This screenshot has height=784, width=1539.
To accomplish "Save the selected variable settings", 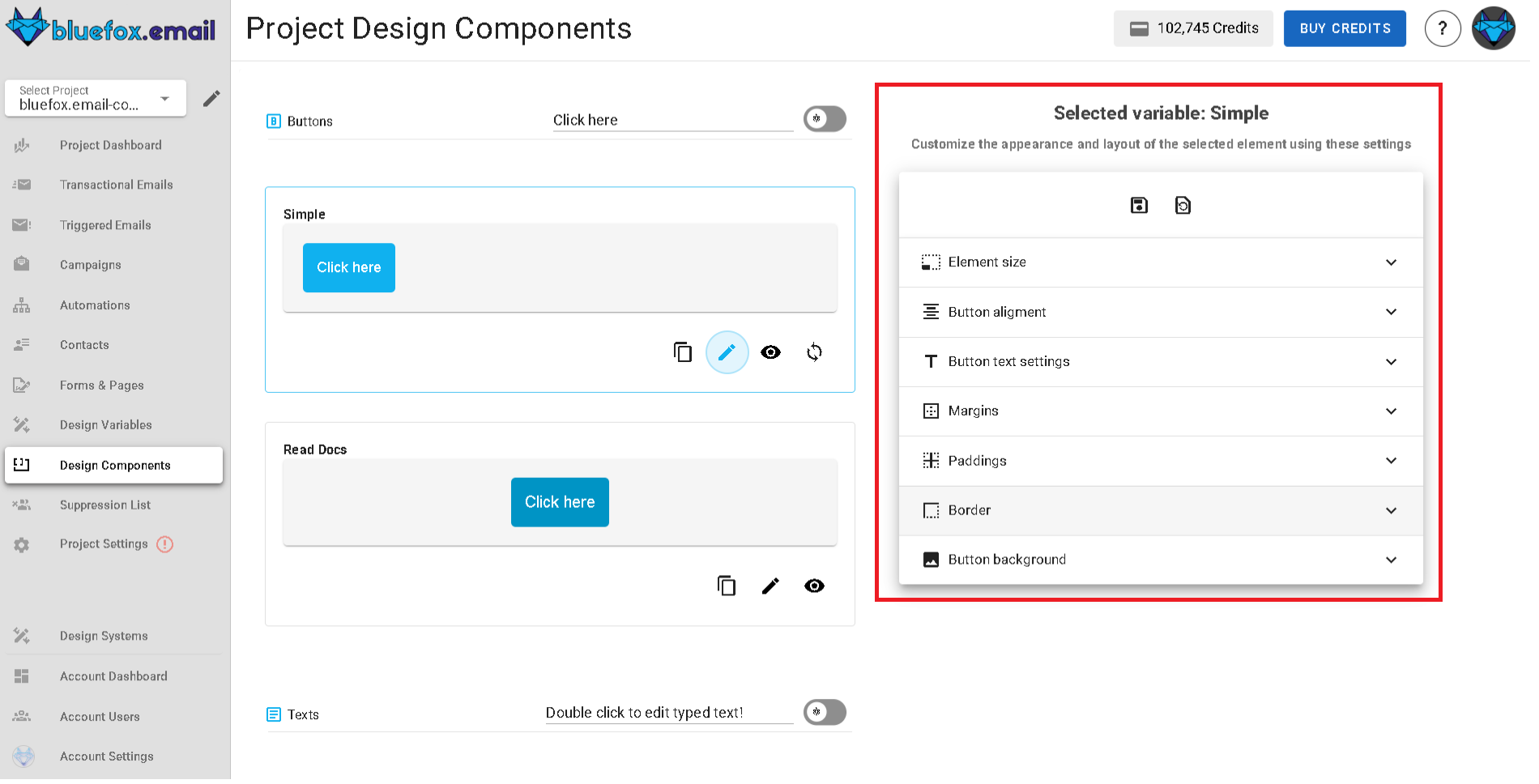I will 1140,206.
